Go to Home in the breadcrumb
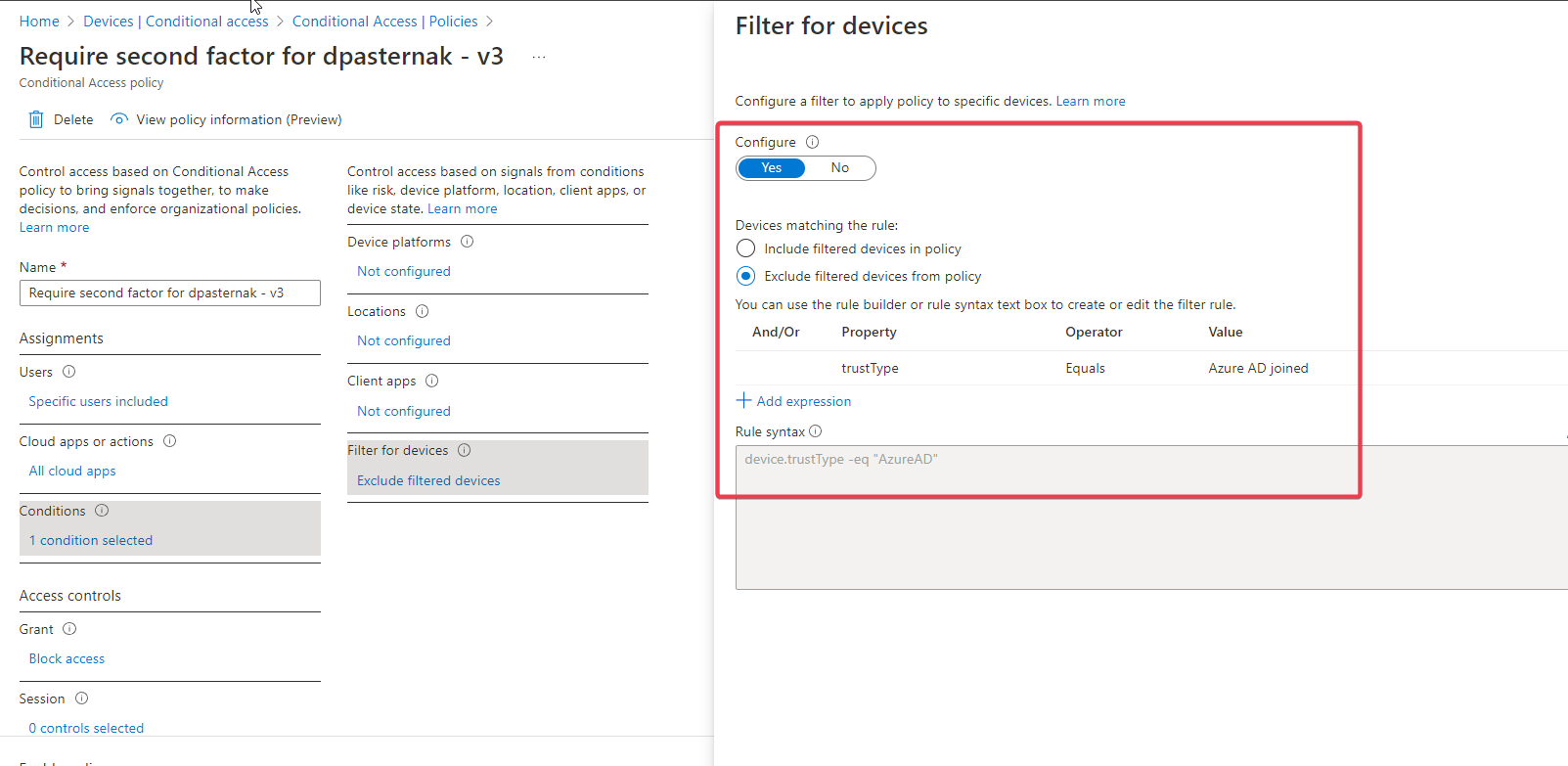 click(x=39, y=22)
